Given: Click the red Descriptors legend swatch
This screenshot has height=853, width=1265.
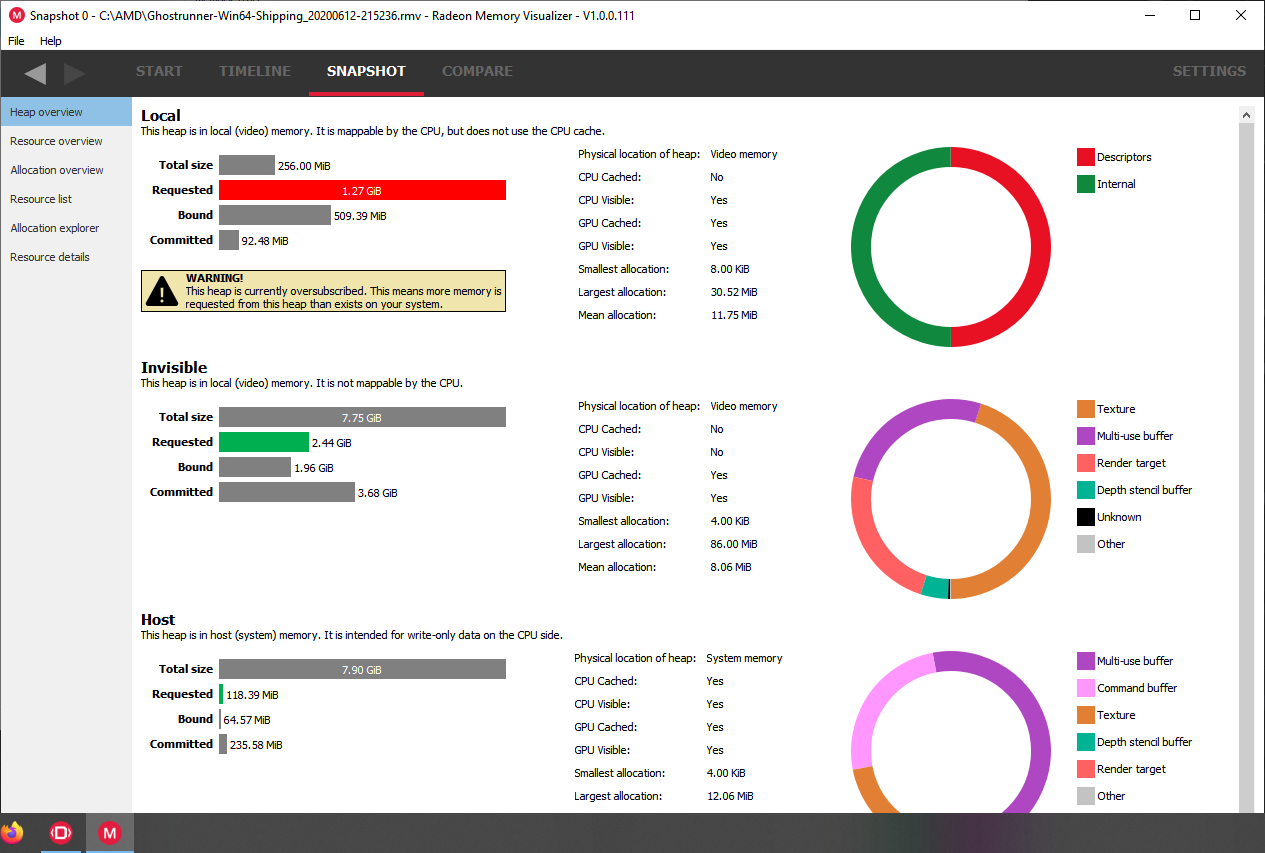Looking at the screenshot, I should (x=1086, y=157).
